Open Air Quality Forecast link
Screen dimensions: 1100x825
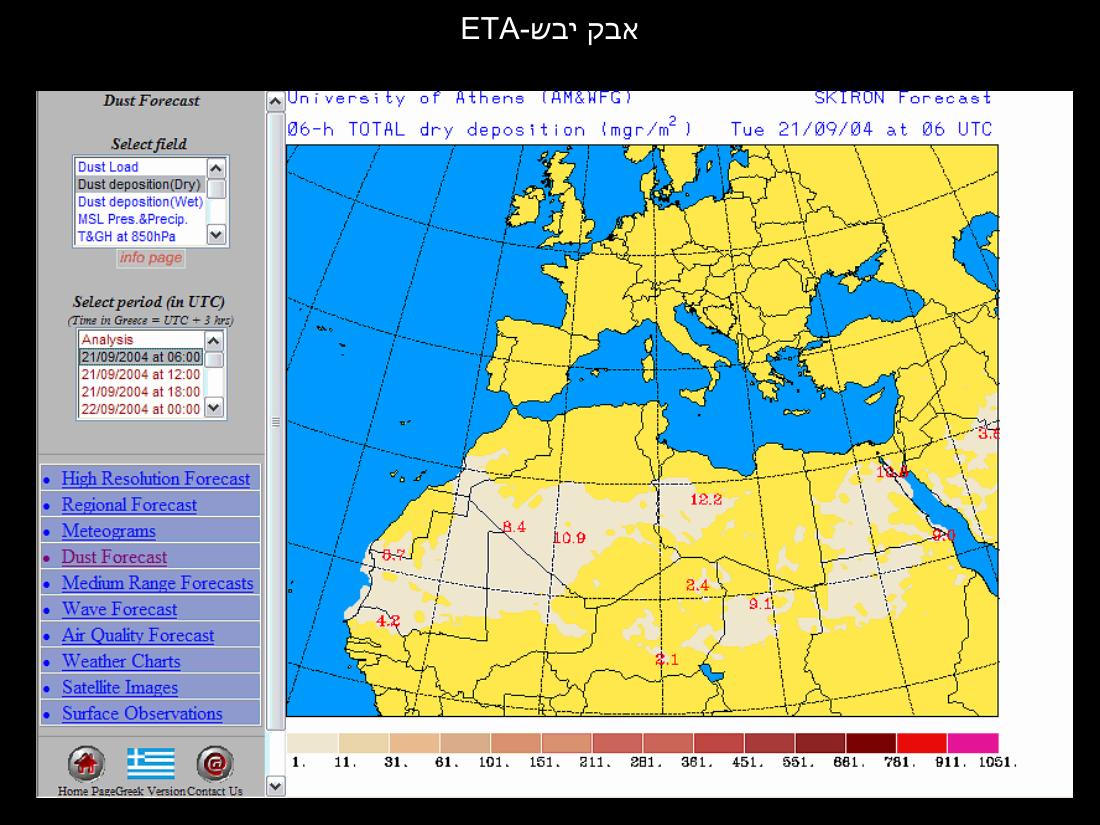tap(138, 635)
